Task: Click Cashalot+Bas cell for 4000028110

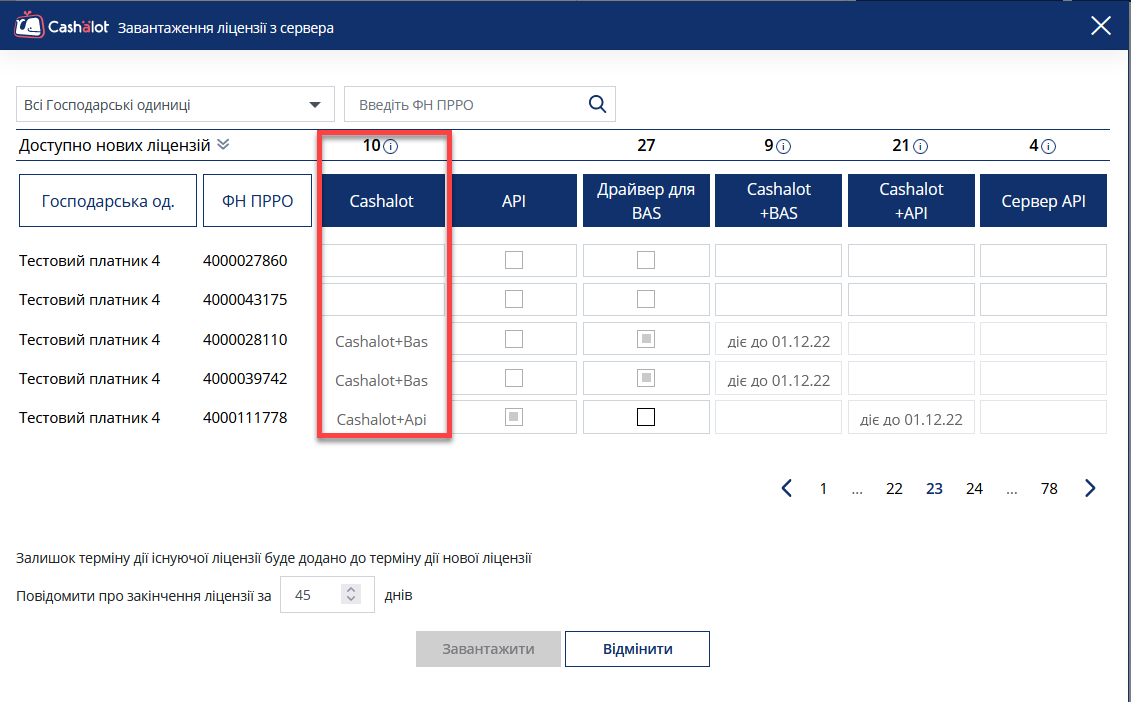Action: click(382, 341)
